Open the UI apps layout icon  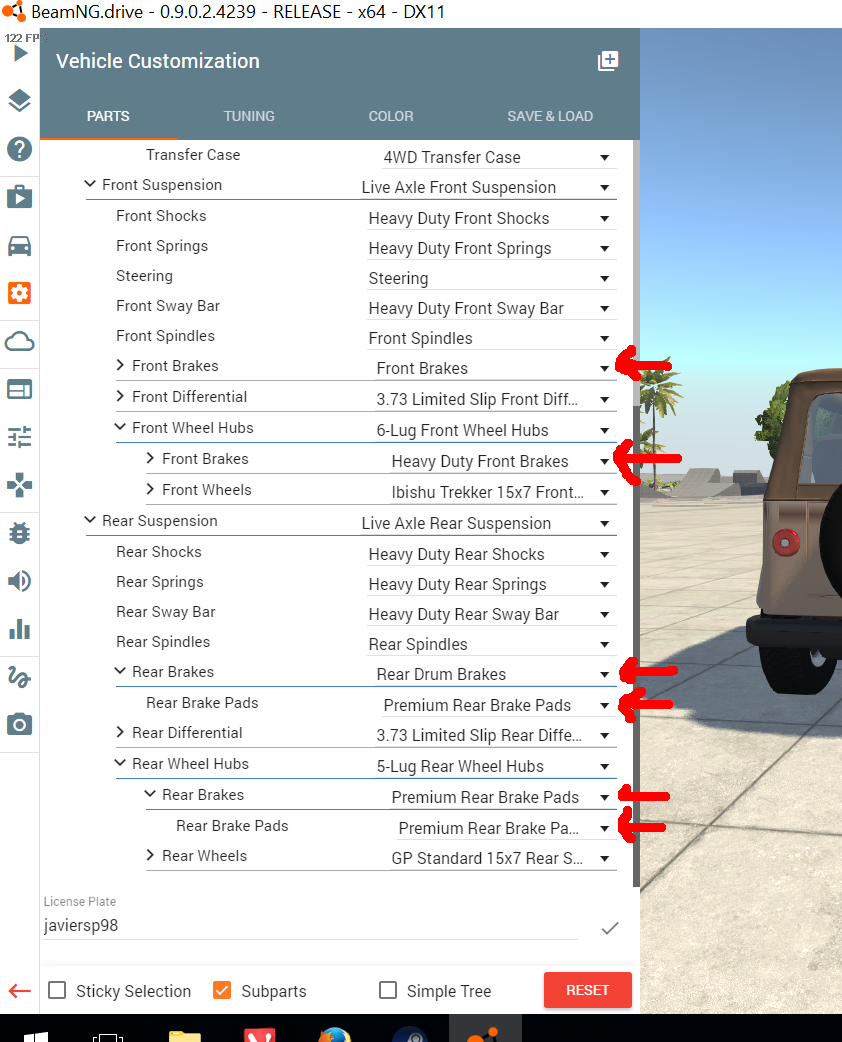pos(19,389)
